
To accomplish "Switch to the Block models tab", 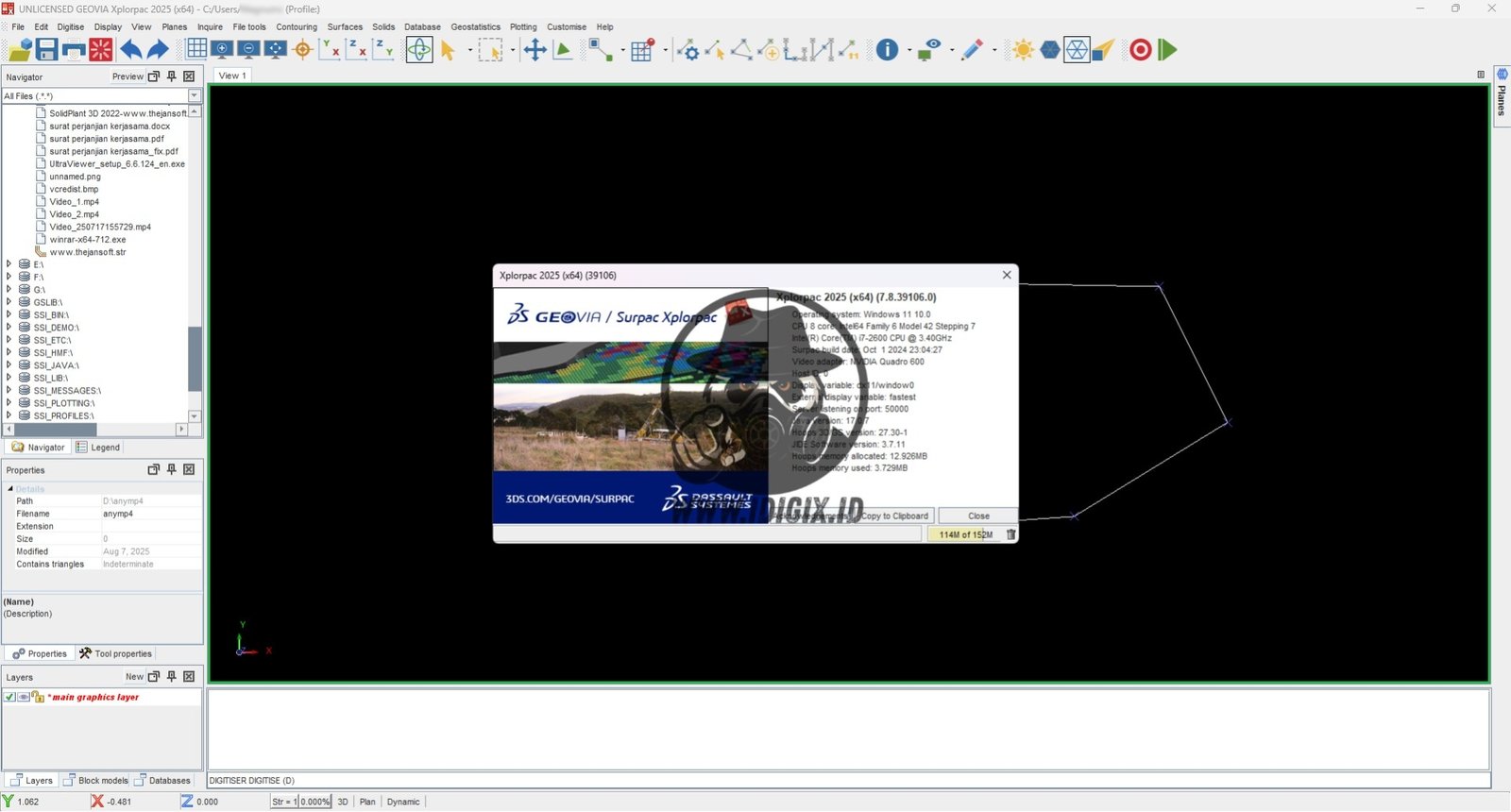I will (x=95, y=781).
